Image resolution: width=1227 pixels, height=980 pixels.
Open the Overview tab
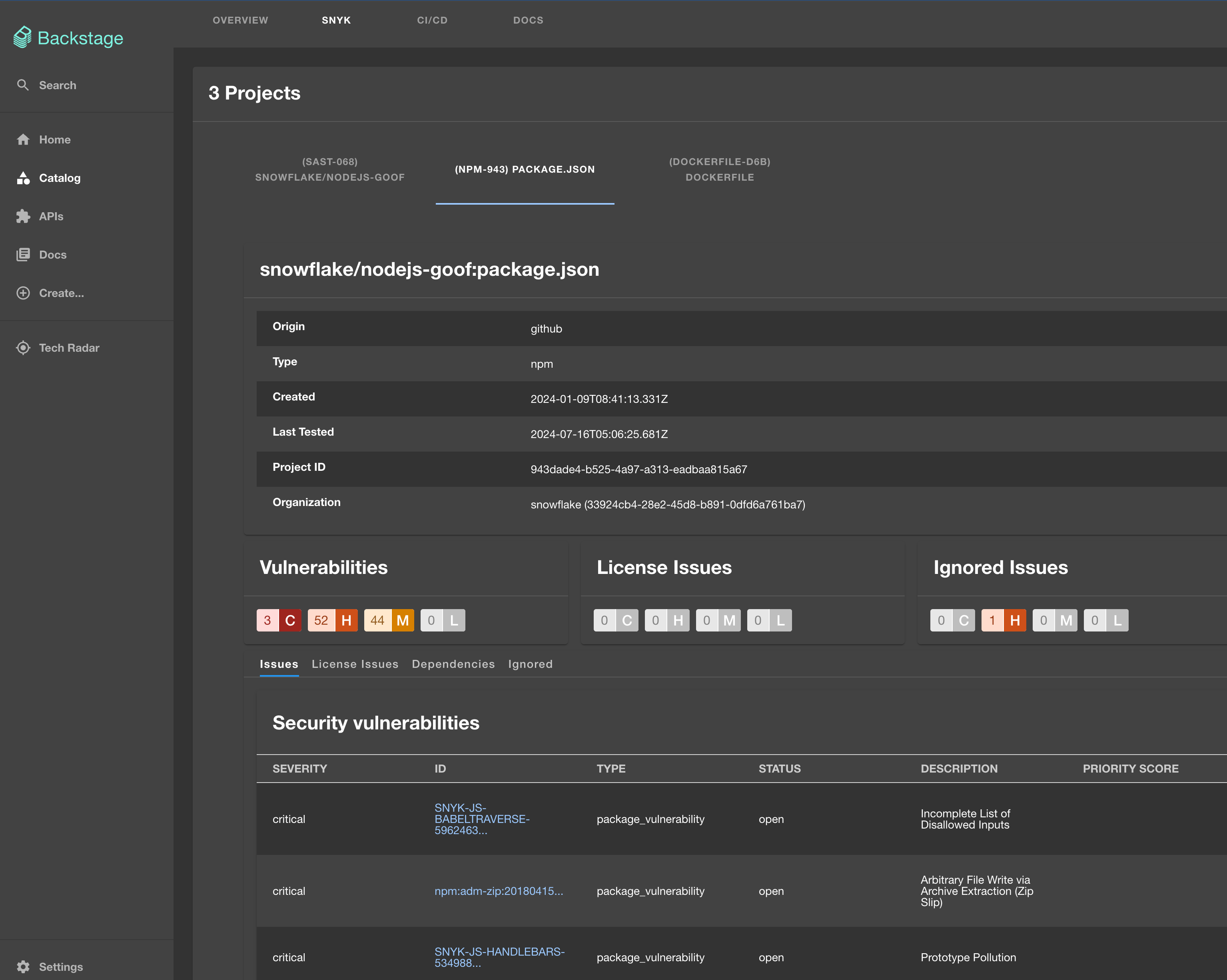click(x=240, y=20)
